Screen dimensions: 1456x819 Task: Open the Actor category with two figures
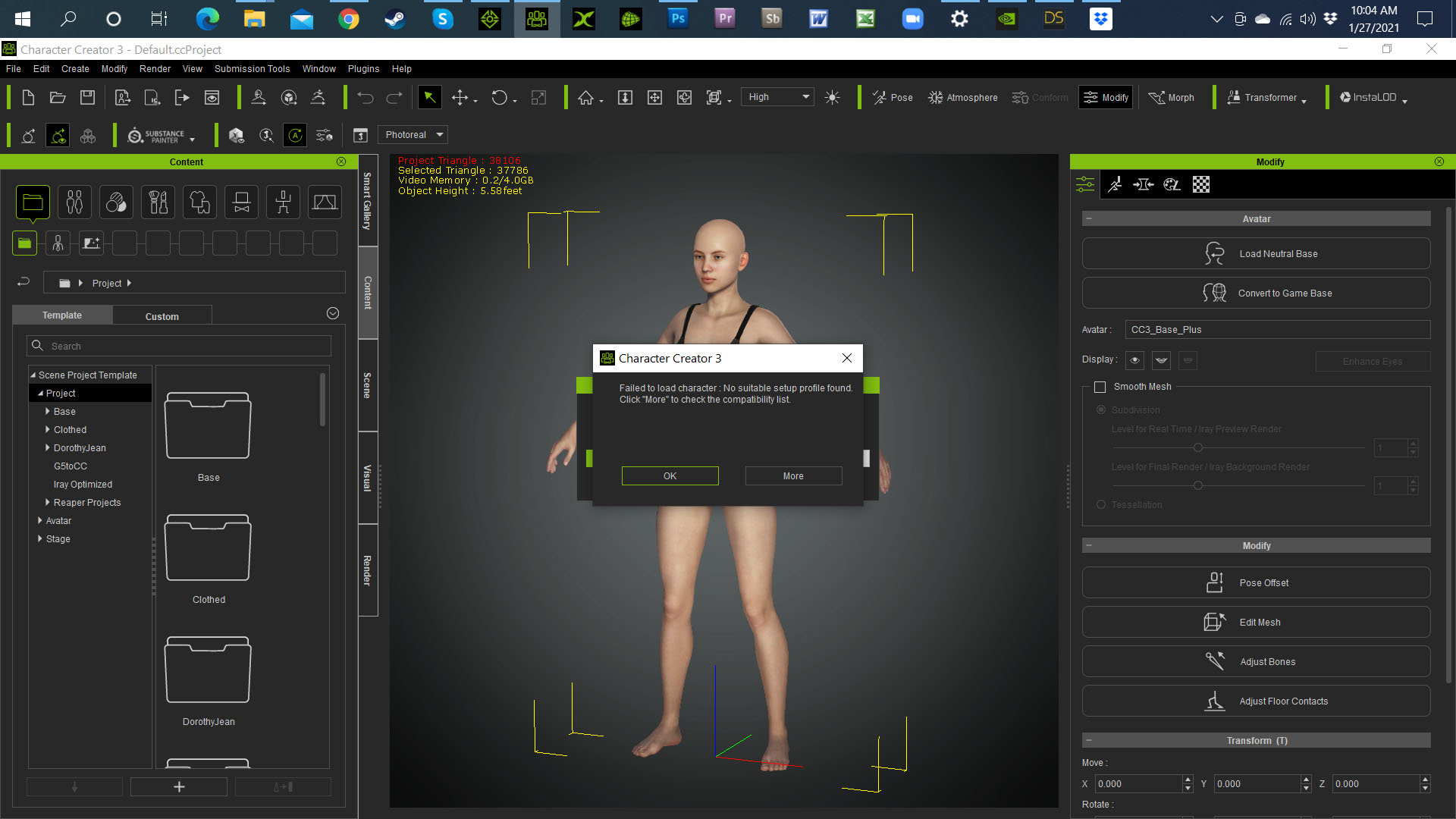point(74,202)
